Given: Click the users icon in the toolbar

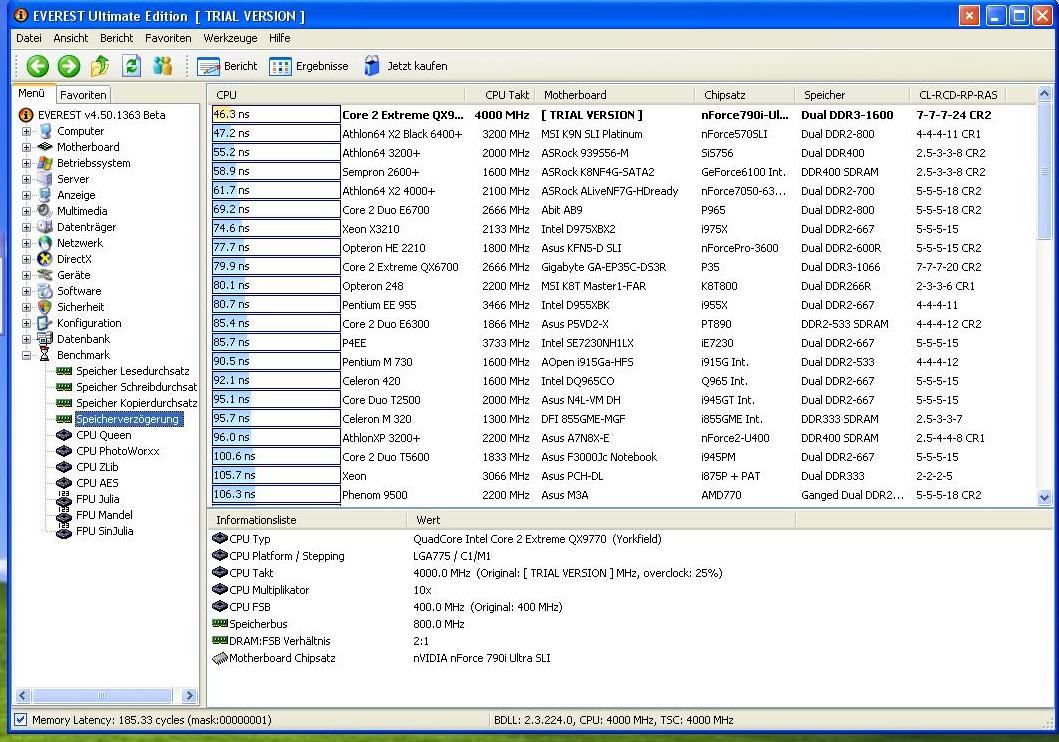Looking at the screenshot, I should tap(163, 65).
